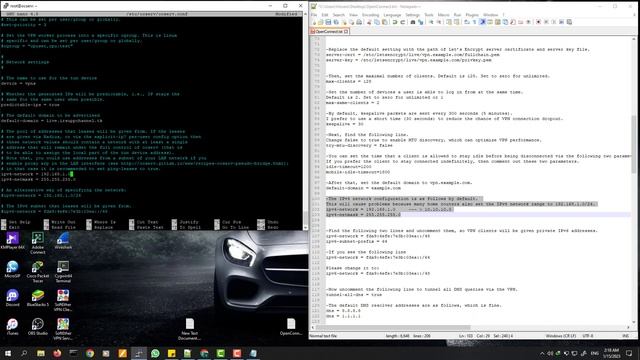Viewport: 640px width, 360px height.
Task: Toggle the Show All Characters icon in Notepad++
Action: (x=474, y=22)
